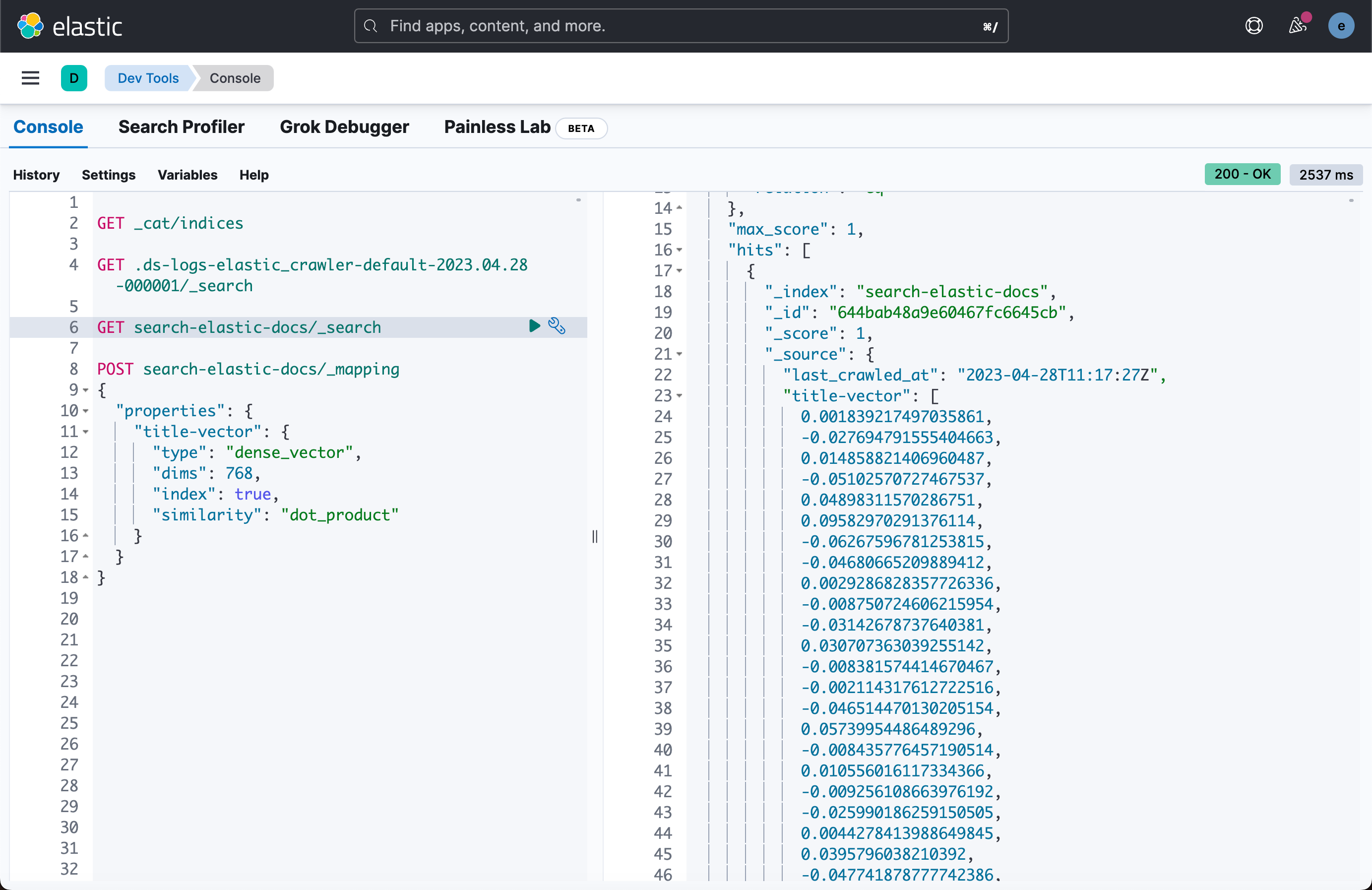This screenshot has width=1372, height=890.
Task: Click the Console breadcrumb
Action: tap(235, 78)
